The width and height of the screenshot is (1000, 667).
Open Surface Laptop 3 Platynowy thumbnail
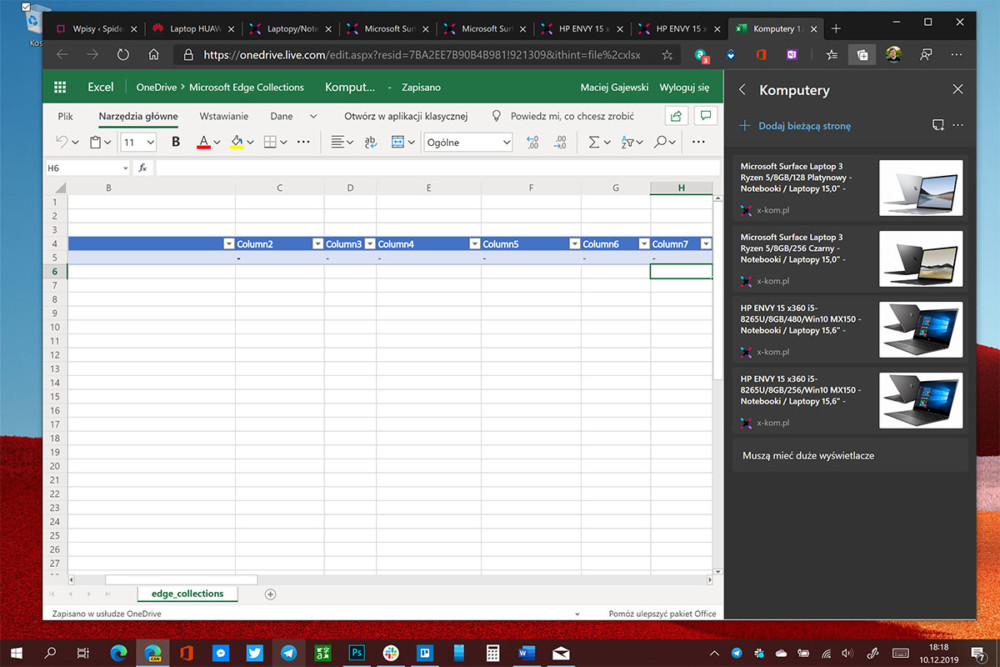tap(920, 187)
